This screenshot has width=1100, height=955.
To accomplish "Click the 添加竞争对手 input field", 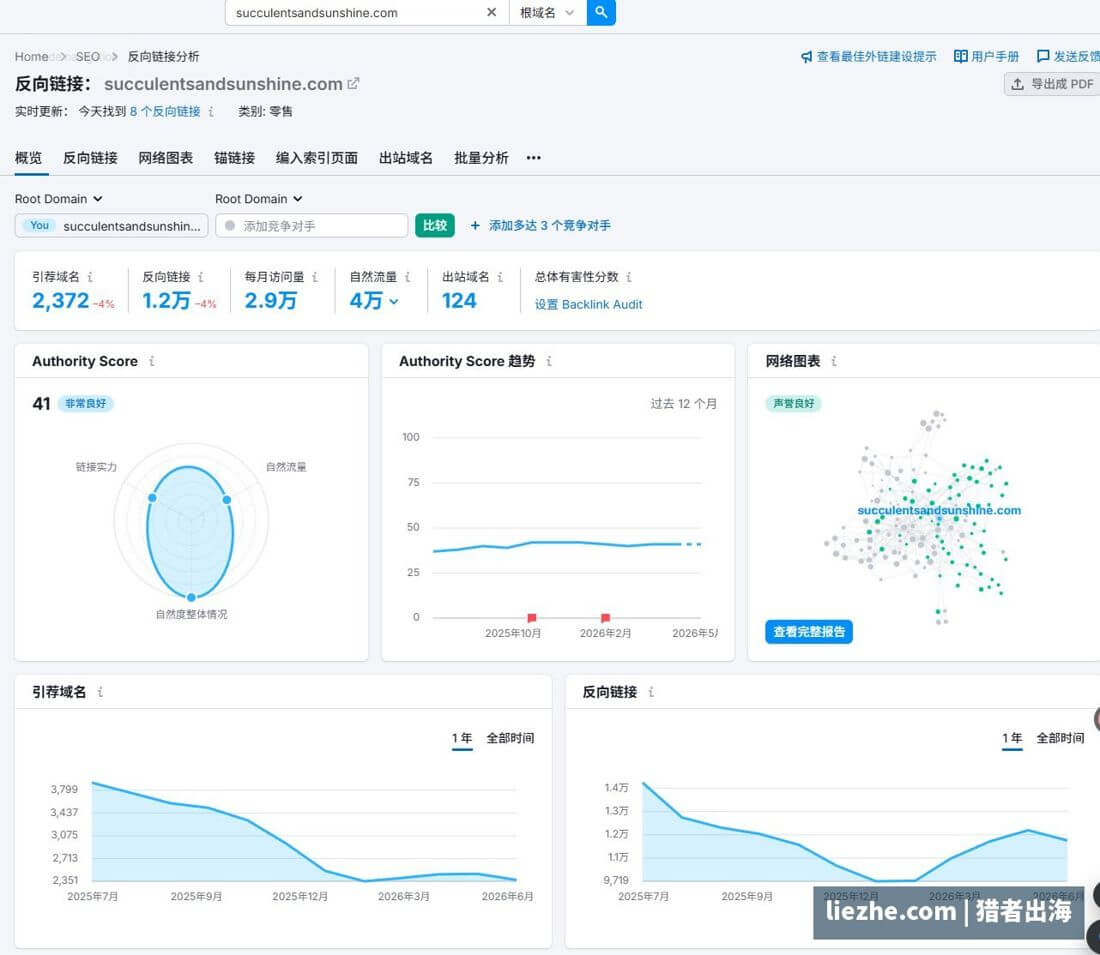I will (x=311, y=226).
